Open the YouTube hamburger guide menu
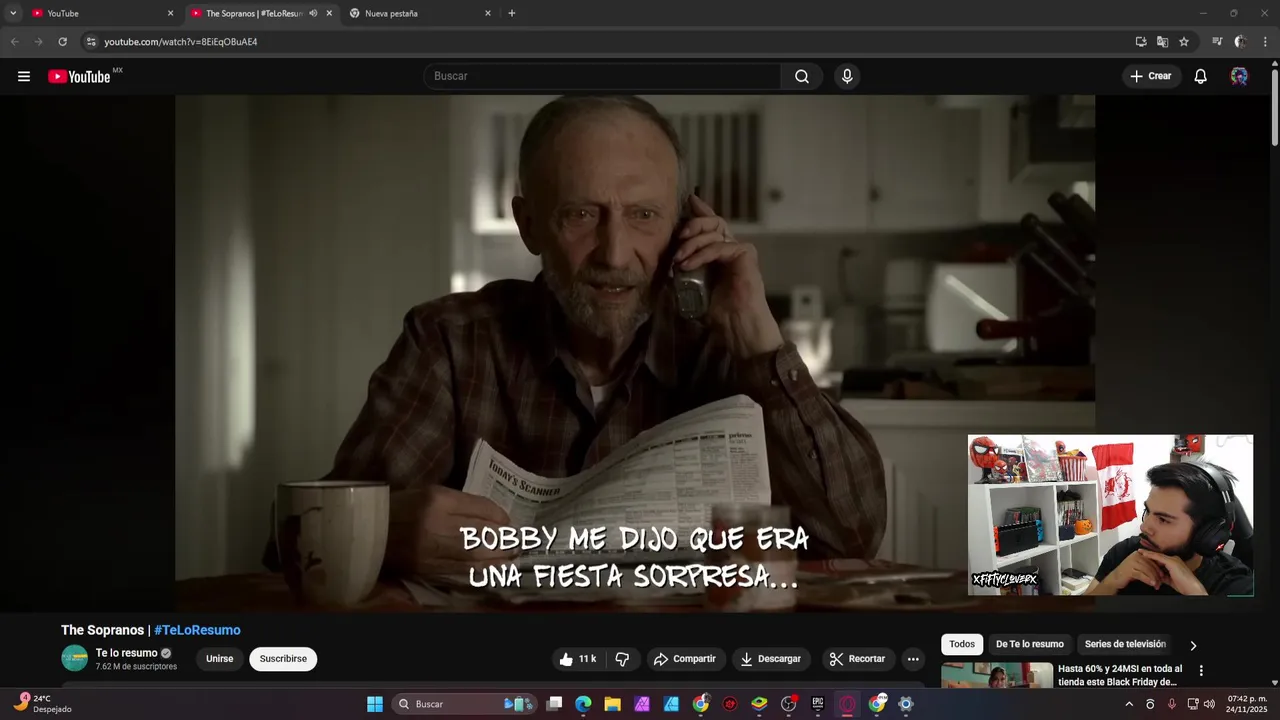 24,76
